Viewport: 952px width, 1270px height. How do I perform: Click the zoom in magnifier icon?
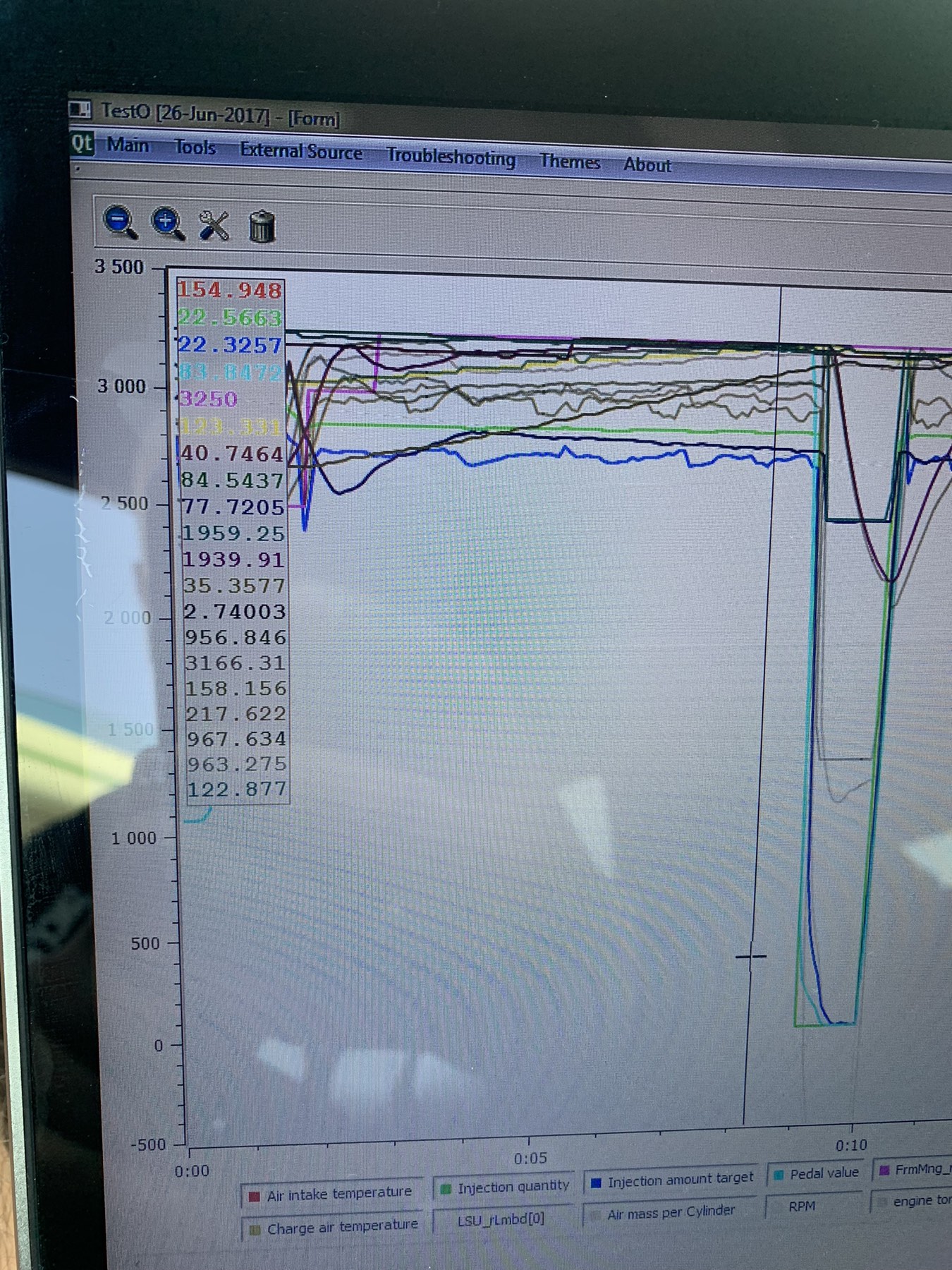pyautogui.click(x=167, y=224)
